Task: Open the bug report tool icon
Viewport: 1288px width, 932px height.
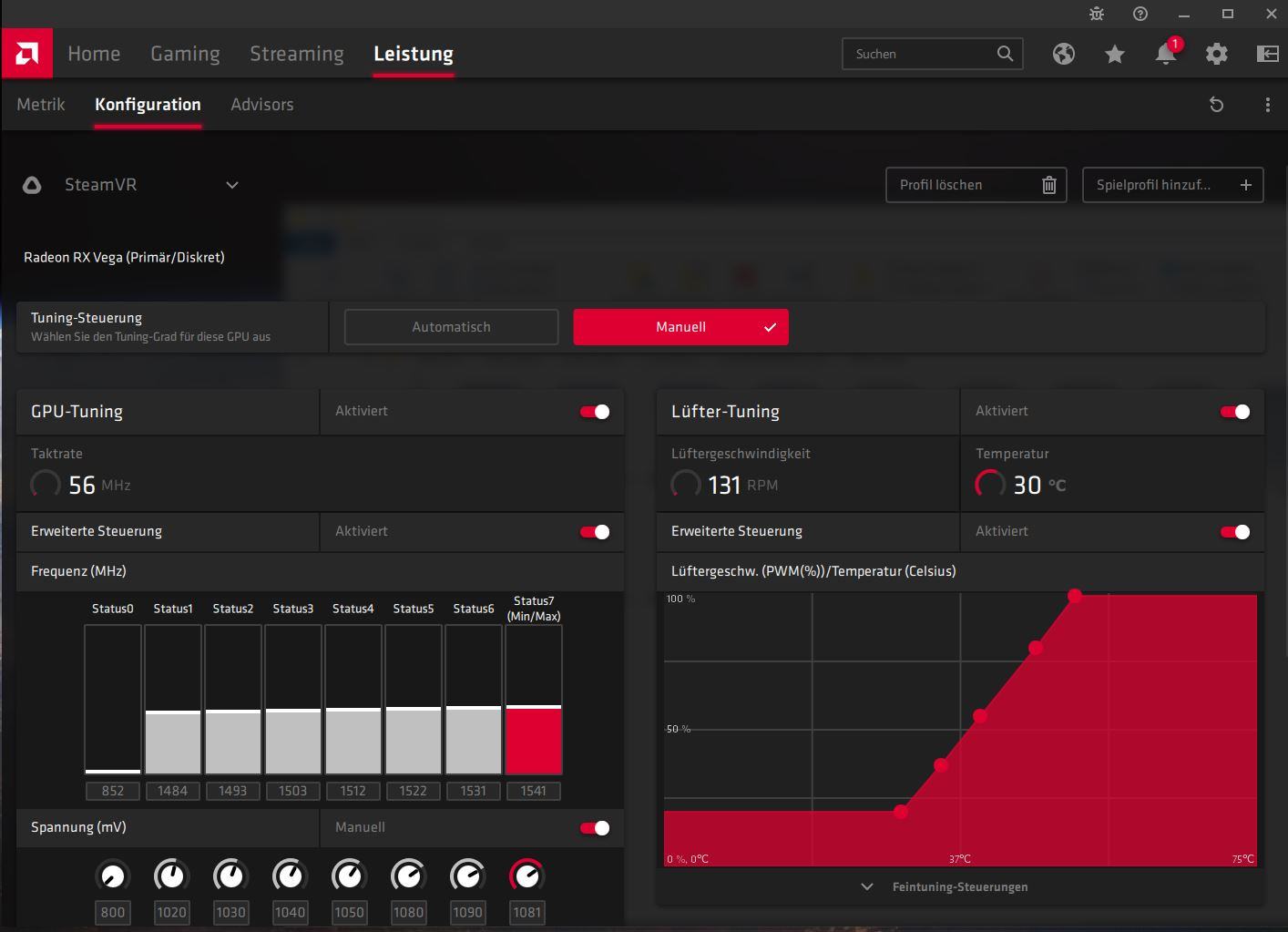Action: (1097, 14)
